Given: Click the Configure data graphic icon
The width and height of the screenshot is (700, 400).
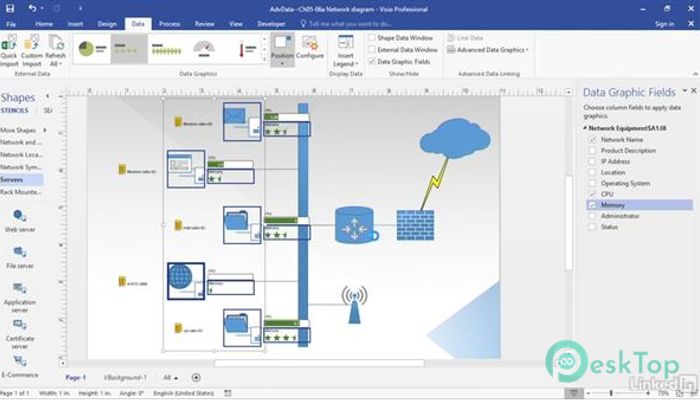Looking at the screenshot, I should click(x=310, y=44).
